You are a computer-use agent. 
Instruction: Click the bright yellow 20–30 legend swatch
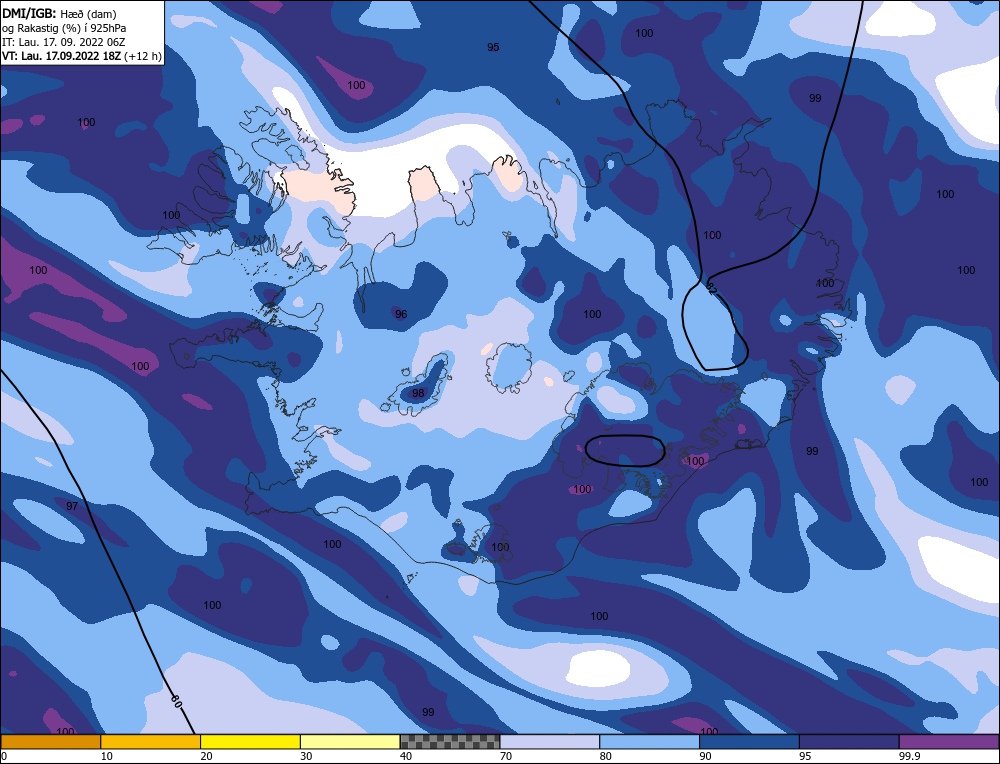(x=250, y=742)
